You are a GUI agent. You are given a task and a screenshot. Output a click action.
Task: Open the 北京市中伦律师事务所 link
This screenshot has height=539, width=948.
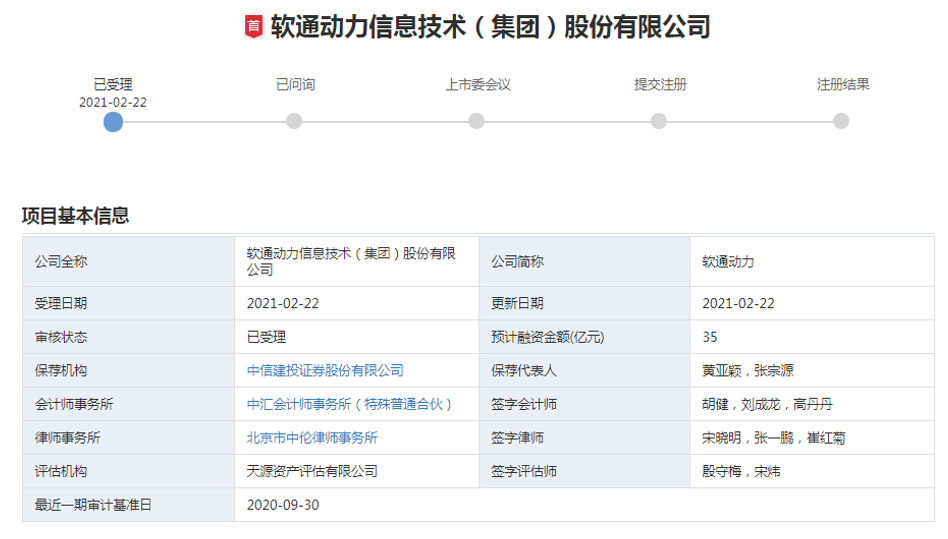[312, 437]
